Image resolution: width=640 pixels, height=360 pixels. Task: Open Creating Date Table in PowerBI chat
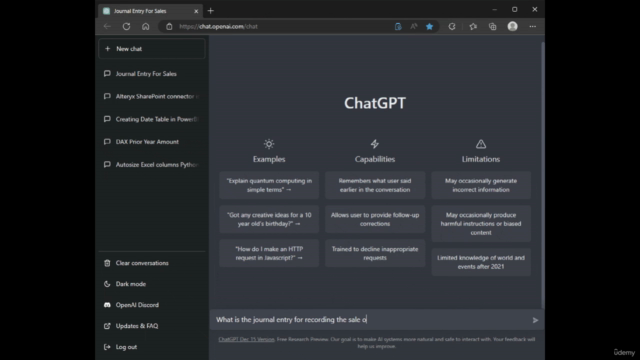[152, 119]
